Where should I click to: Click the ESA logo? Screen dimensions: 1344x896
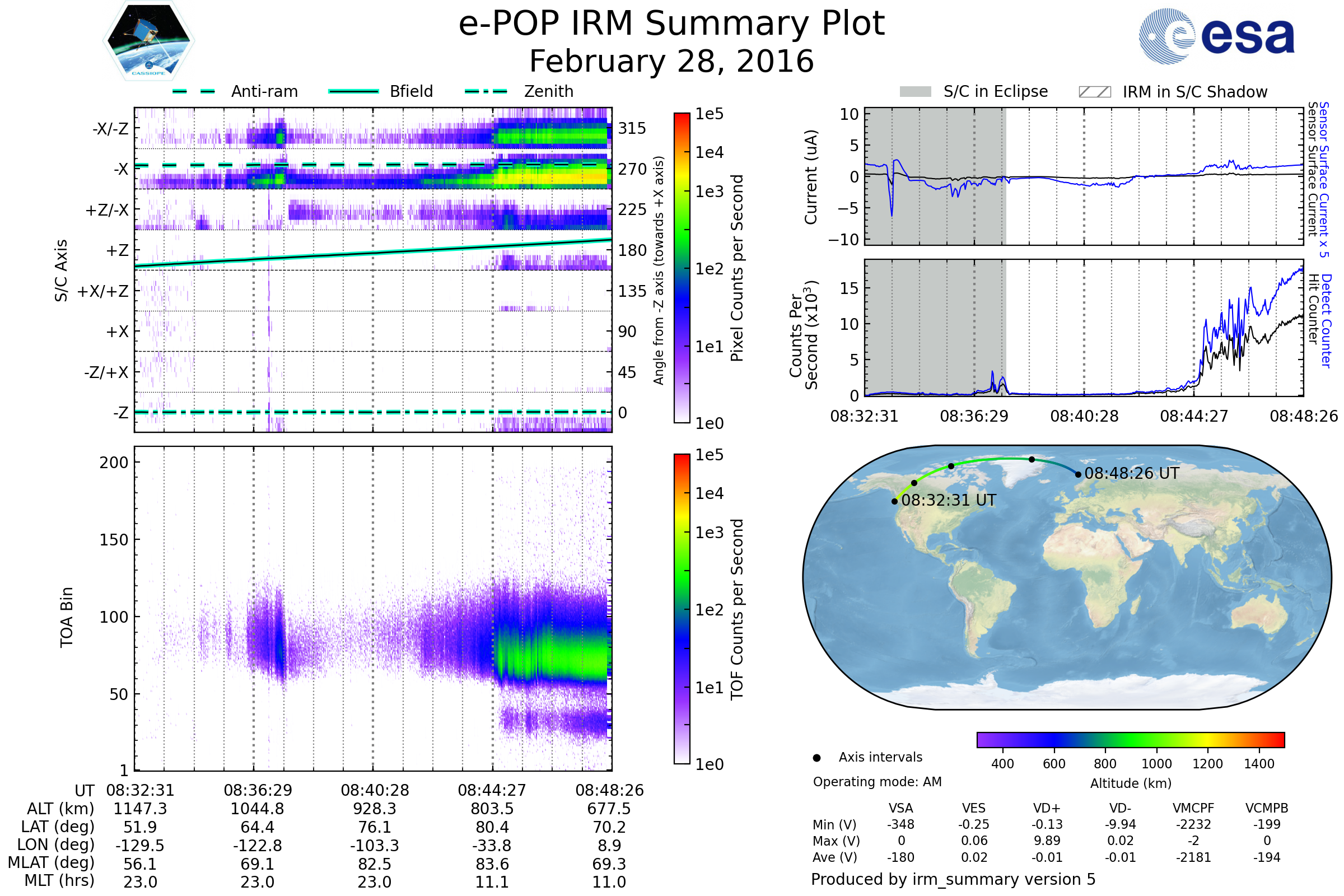(1216, 35)
